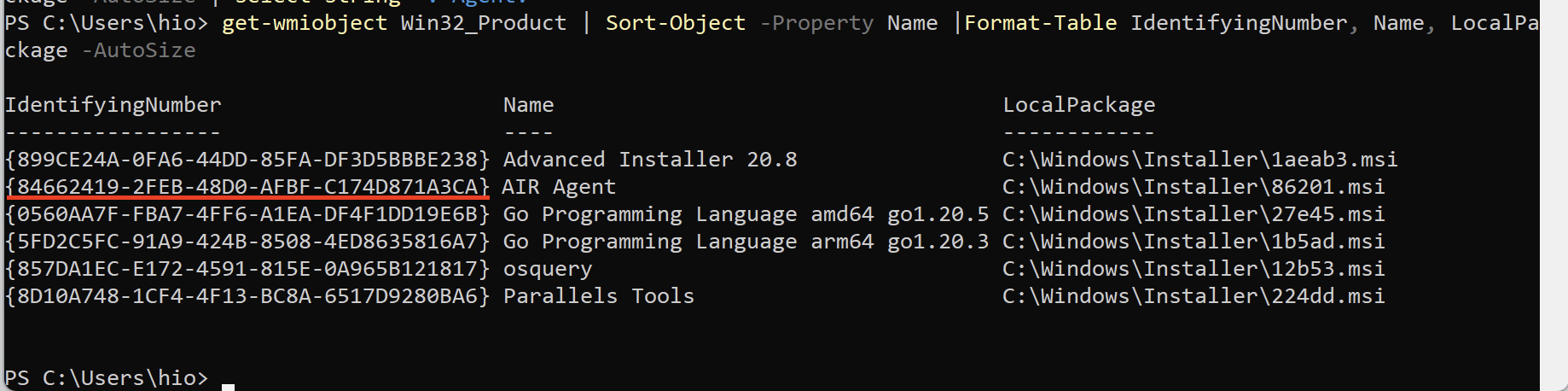Screen dimensions: 1568x391
Task: Click the IdentifyingNumber column header
Action: [x=113, y=105]
